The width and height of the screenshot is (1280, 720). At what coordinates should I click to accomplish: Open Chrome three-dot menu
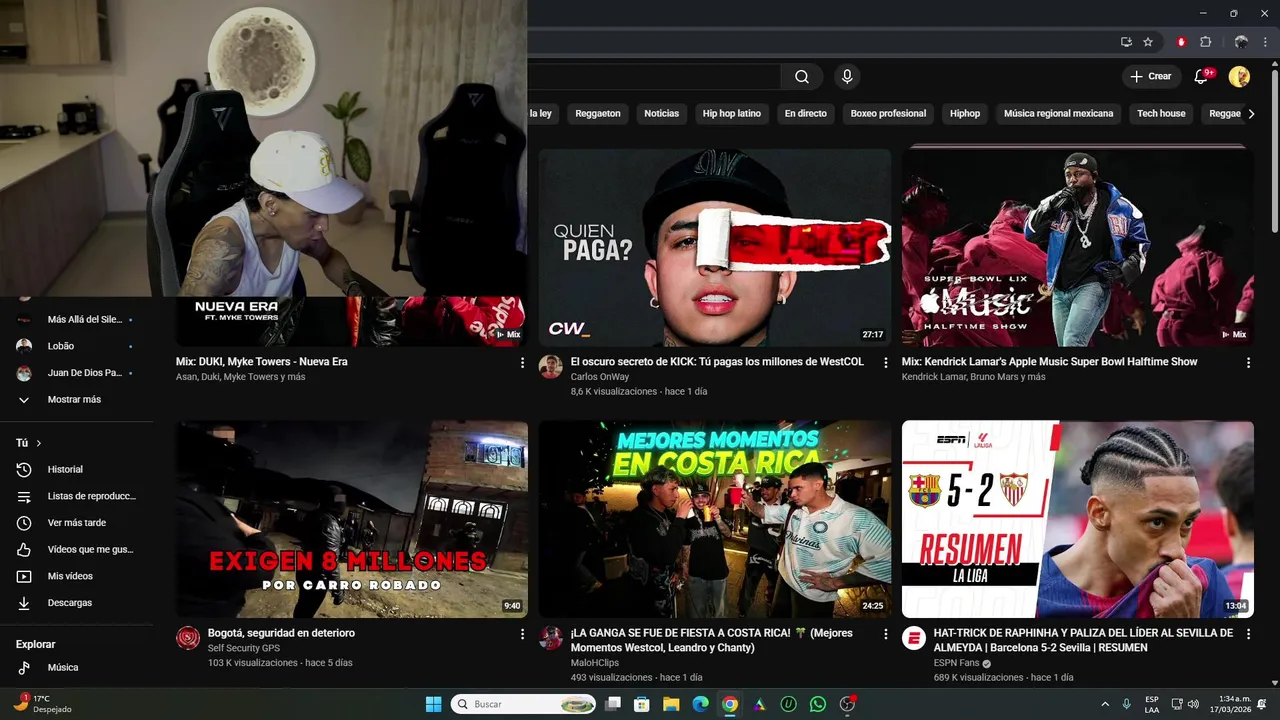point(1265,42)
